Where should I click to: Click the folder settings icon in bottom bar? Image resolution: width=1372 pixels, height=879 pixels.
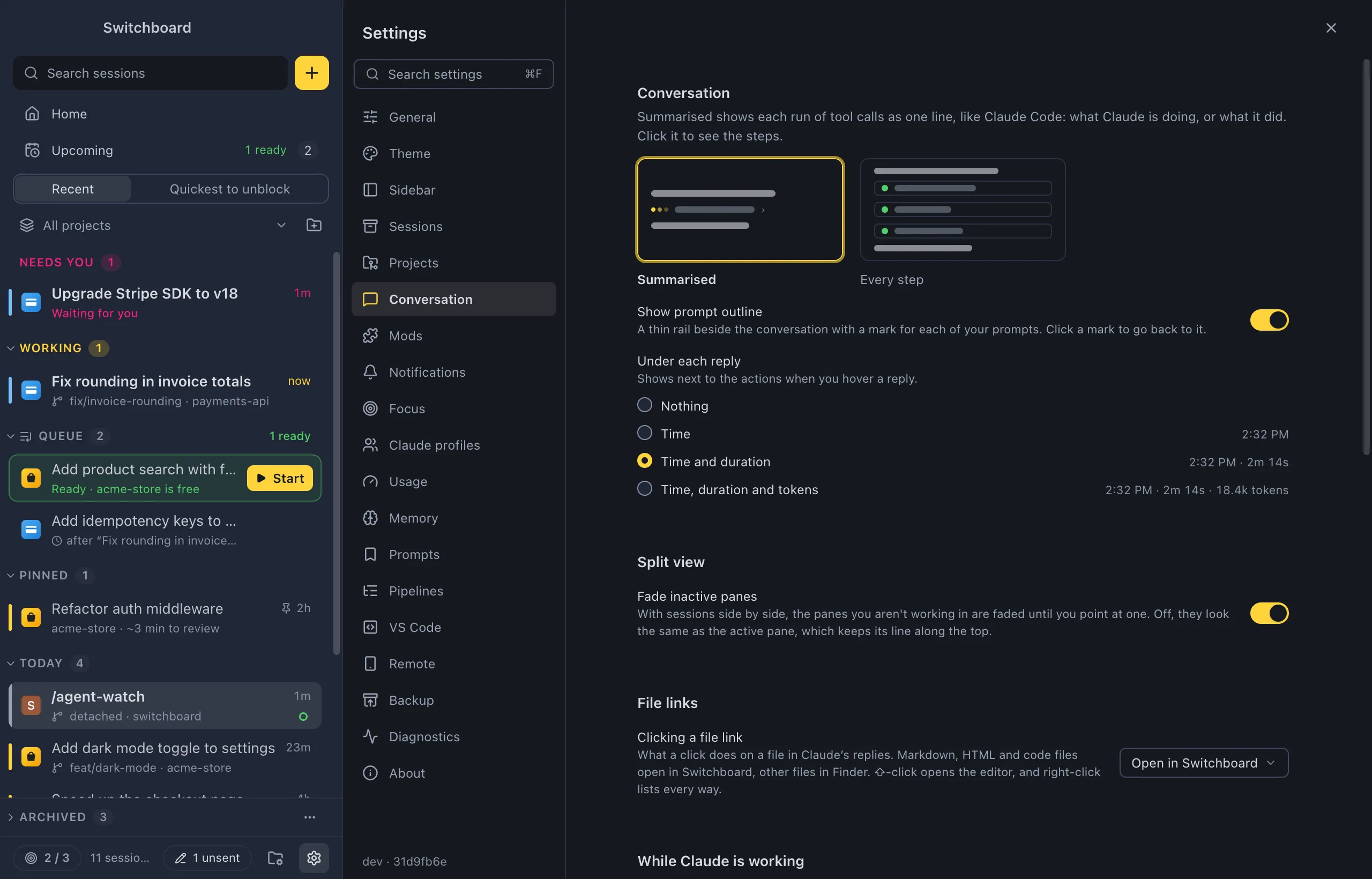point(275,858)
